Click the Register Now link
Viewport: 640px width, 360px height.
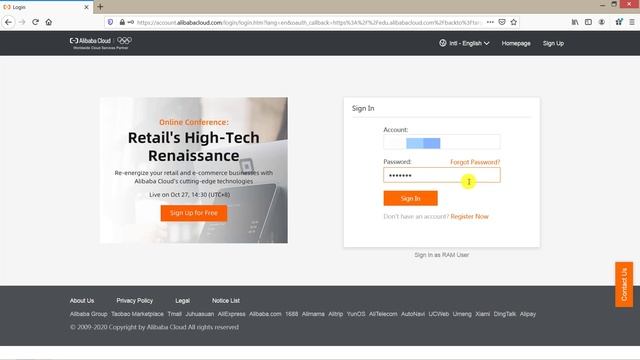pos(469,216)
